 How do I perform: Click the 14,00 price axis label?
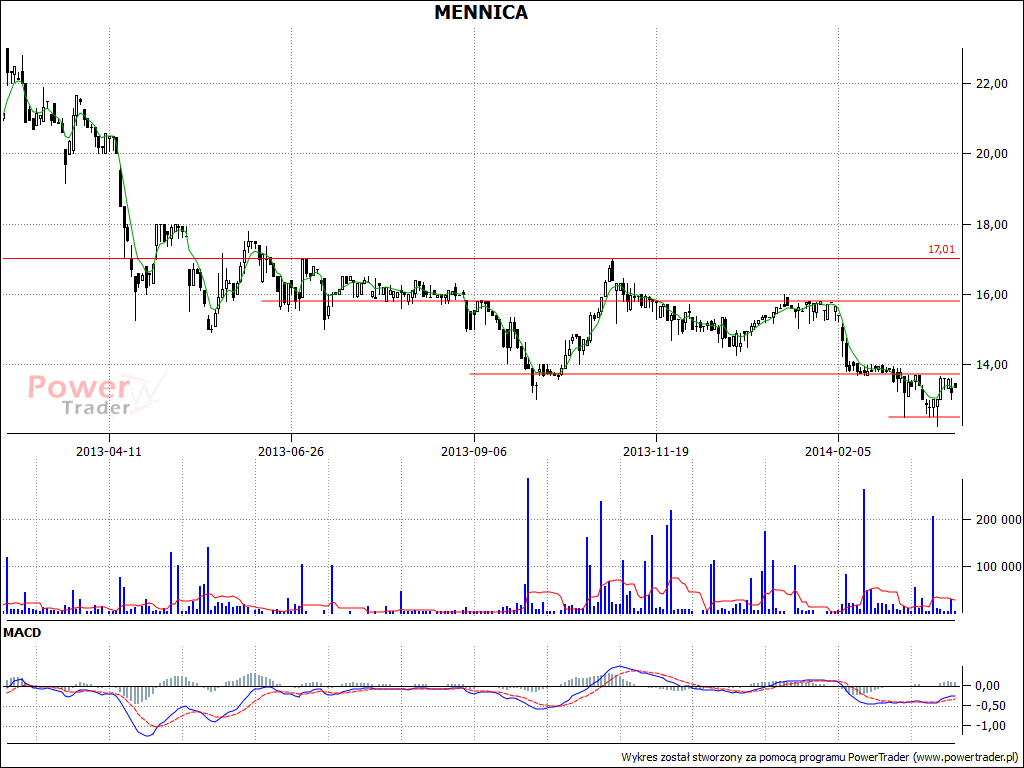pyautogui.click(x=993, y=365)
